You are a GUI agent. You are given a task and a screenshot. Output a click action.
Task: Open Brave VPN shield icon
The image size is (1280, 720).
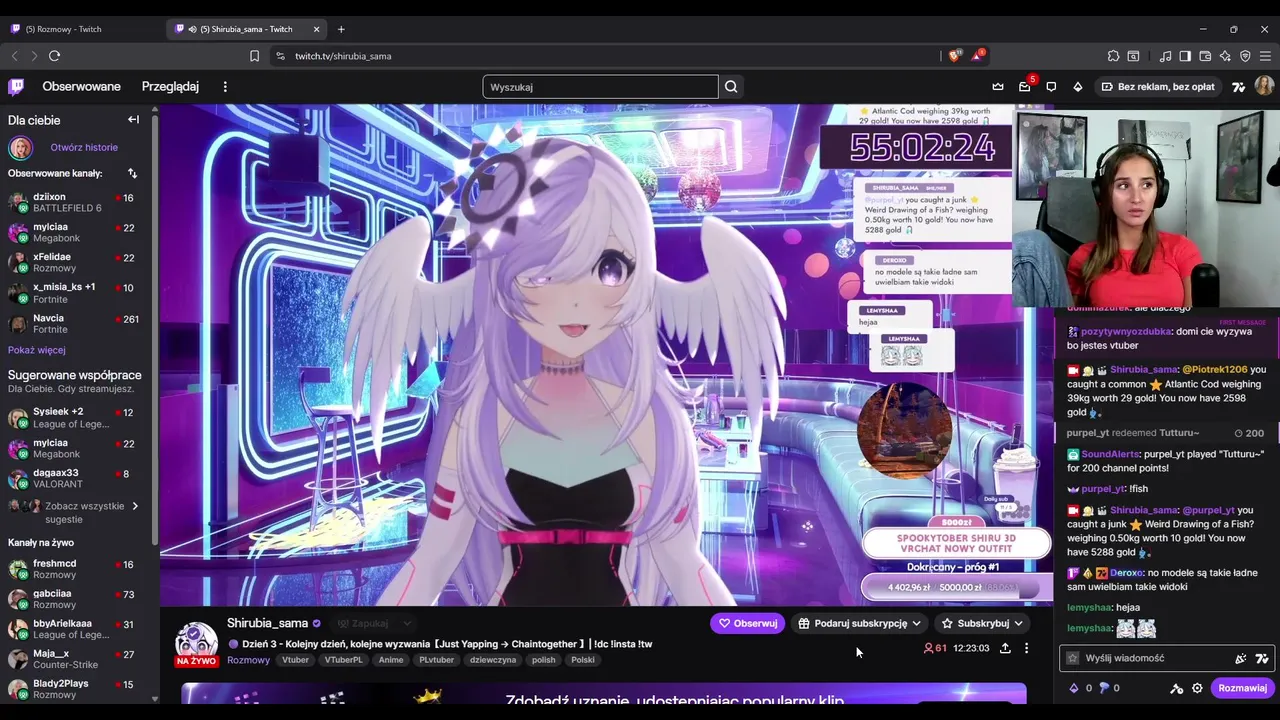(1245, 56)
